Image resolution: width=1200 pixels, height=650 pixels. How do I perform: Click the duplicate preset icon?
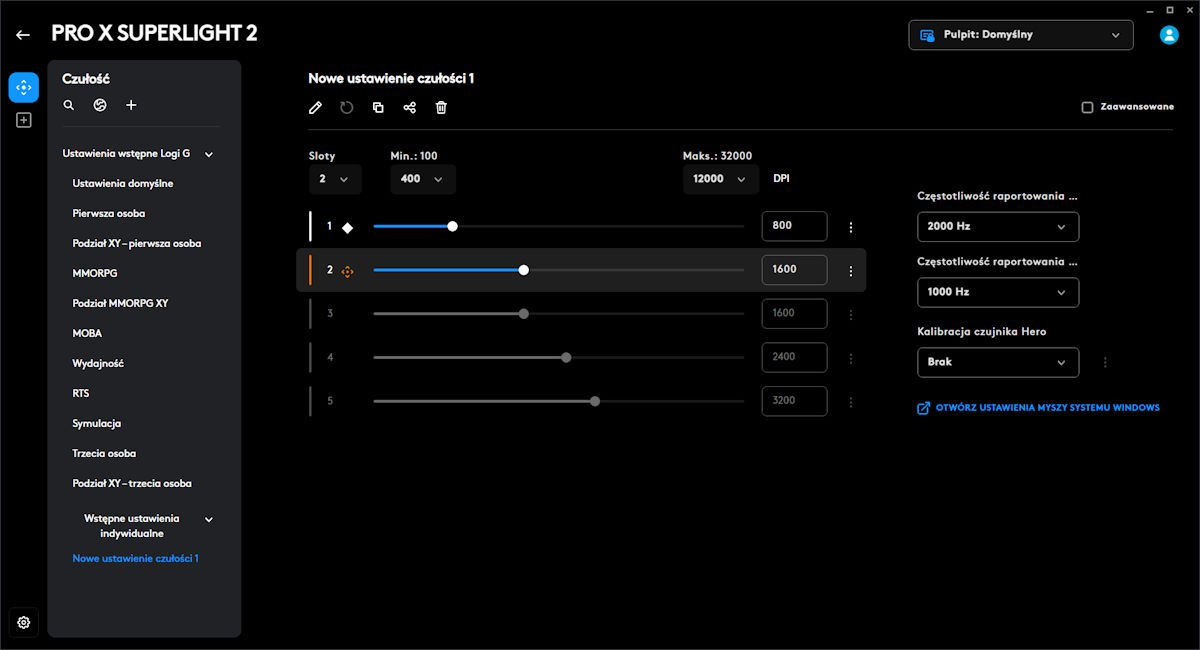point(378,108)
